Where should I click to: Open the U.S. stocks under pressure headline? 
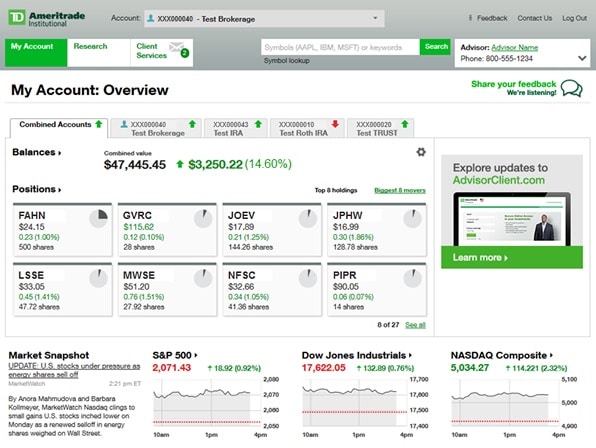coord(74,370)
